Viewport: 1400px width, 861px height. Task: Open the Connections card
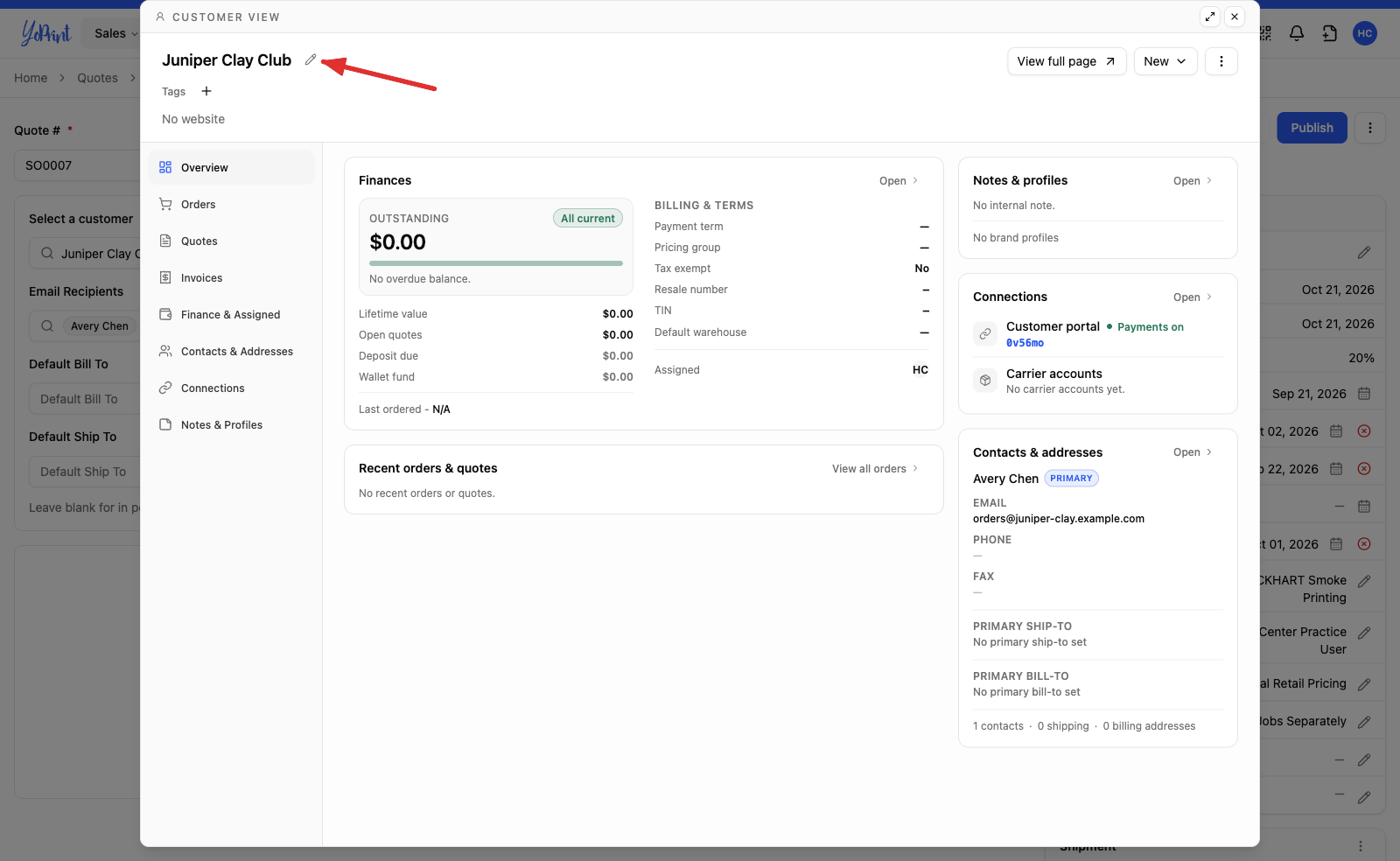(1193, 297)
